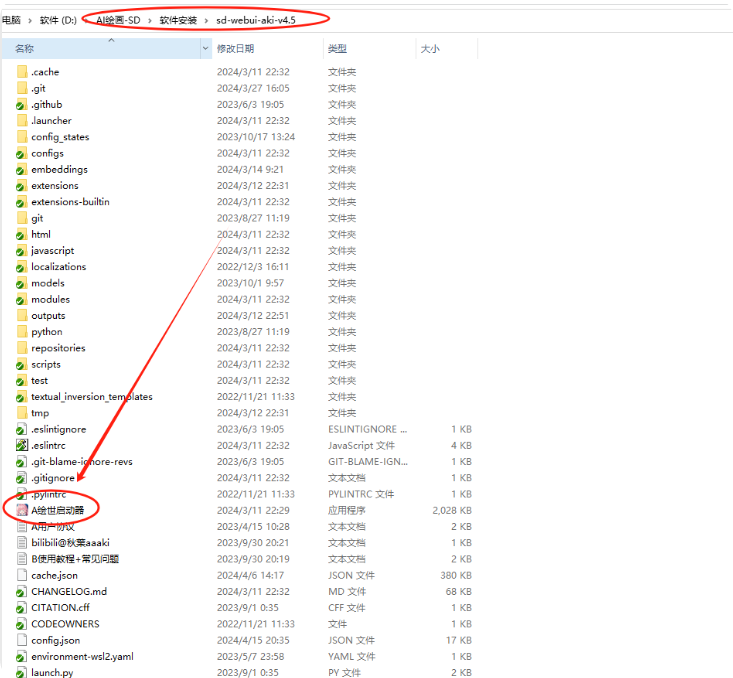Select the CHANGELOG.md file icon
Screen dimensions: 733x678
(x=22, y=592)
